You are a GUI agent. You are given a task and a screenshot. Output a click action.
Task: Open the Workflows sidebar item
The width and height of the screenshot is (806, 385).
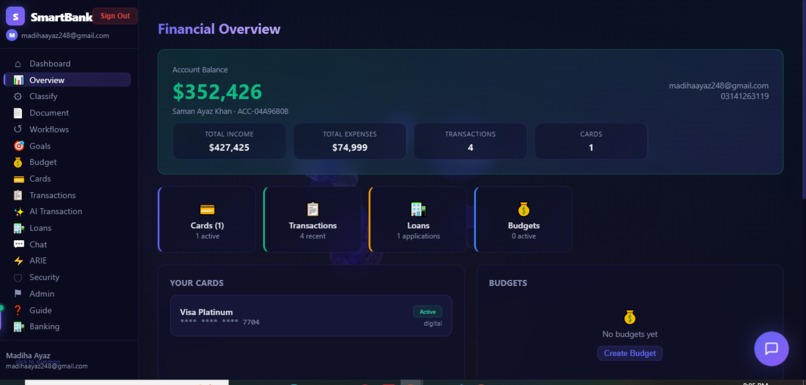click(67, 130)
